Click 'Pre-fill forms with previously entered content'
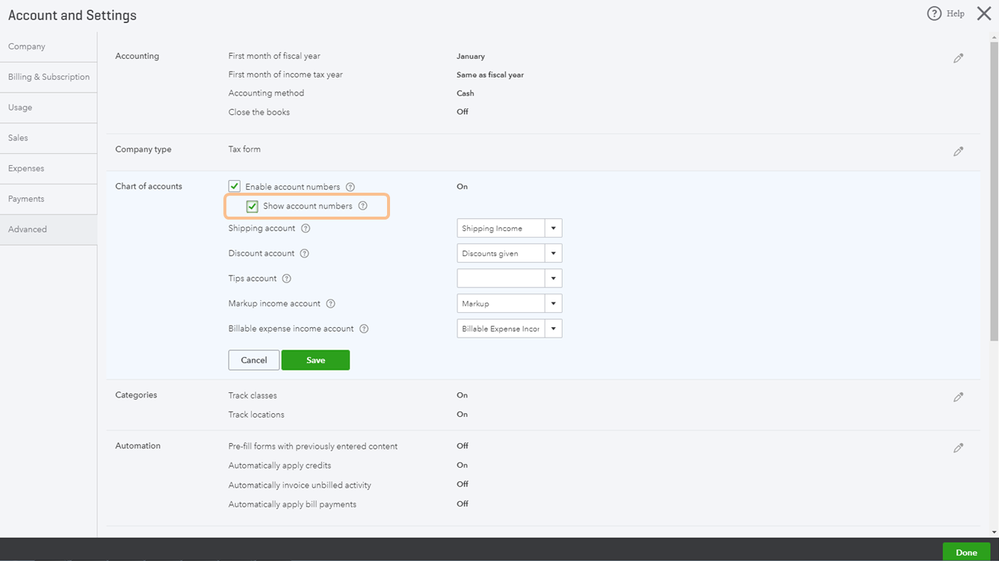Image resolution: width=999 pixels, height=561 pixels. pos(313,446)
